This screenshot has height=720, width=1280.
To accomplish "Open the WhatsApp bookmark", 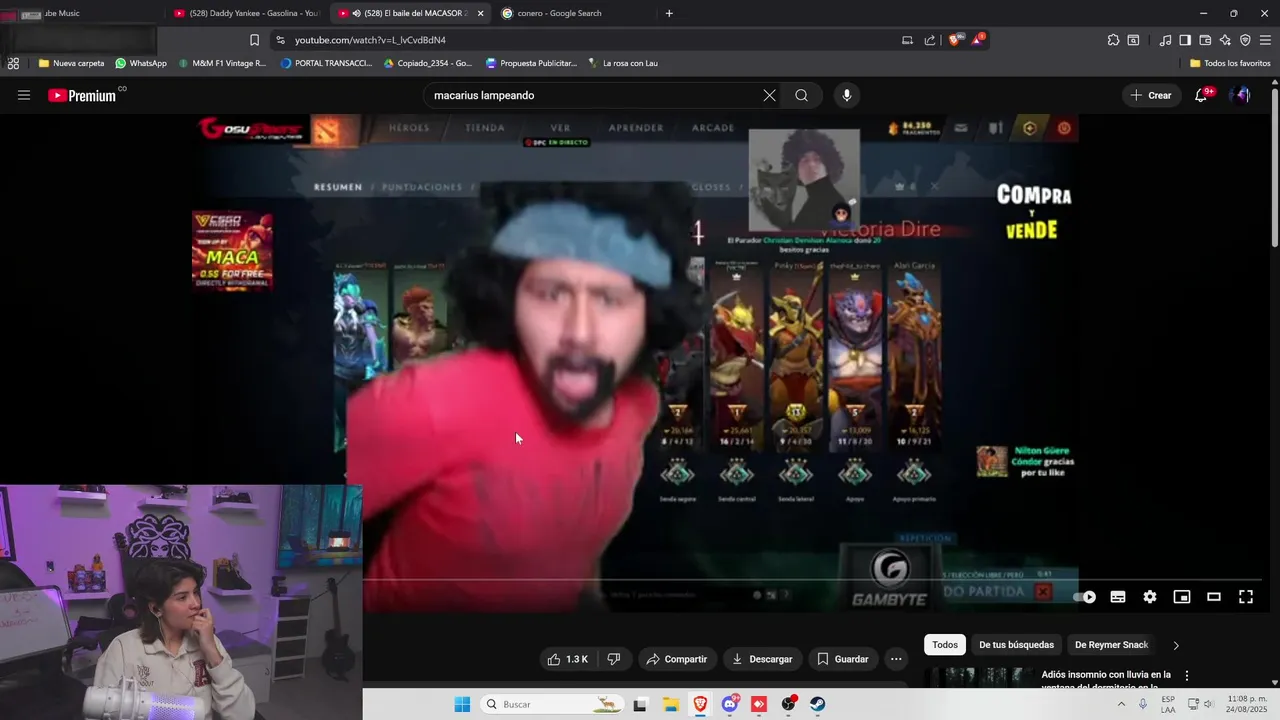I will 141,63.
